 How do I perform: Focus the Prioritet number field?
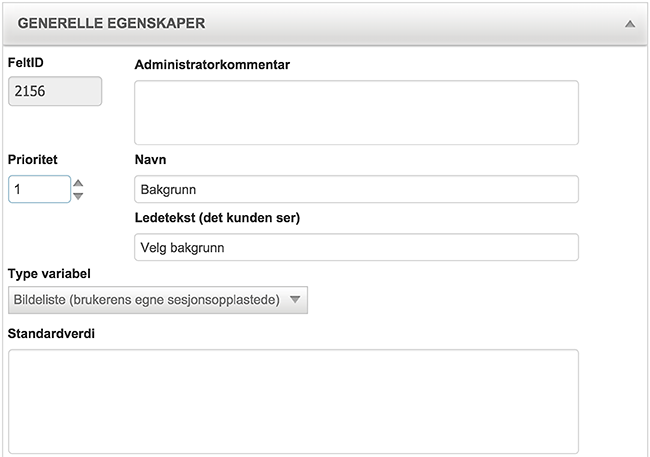(39, 189)
